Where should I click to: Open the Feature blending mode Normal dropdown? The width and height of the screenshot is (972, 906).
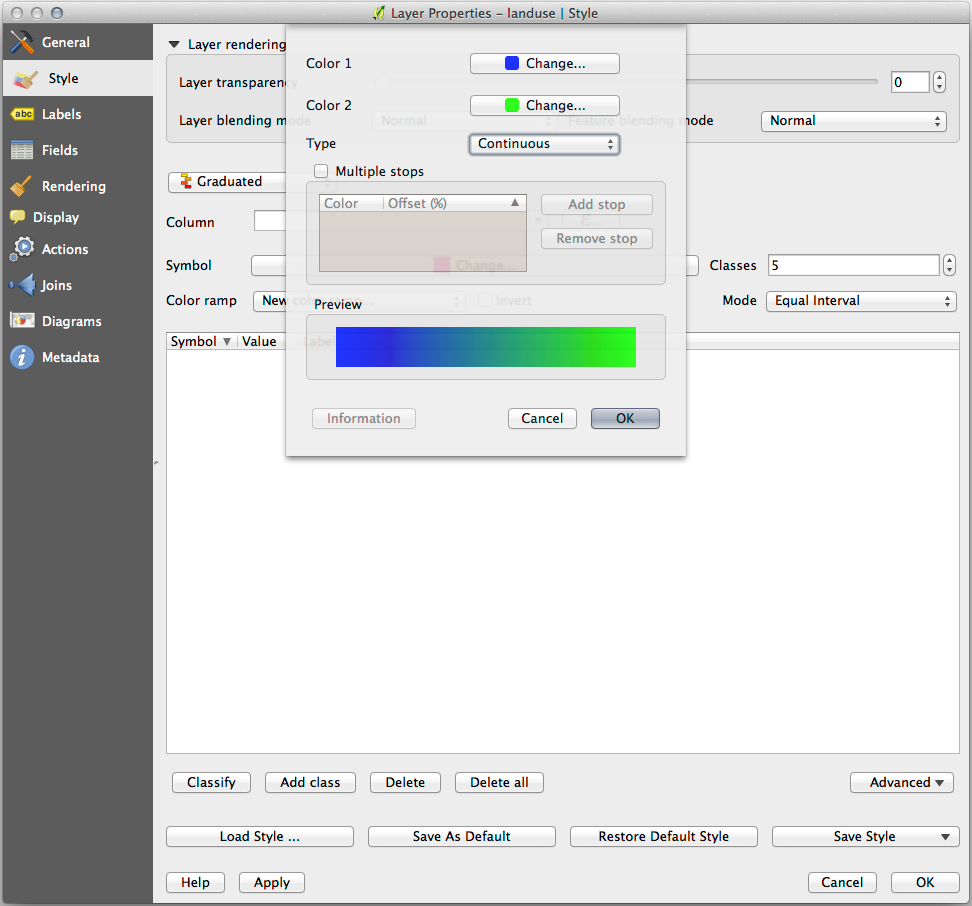click(853, 121)
